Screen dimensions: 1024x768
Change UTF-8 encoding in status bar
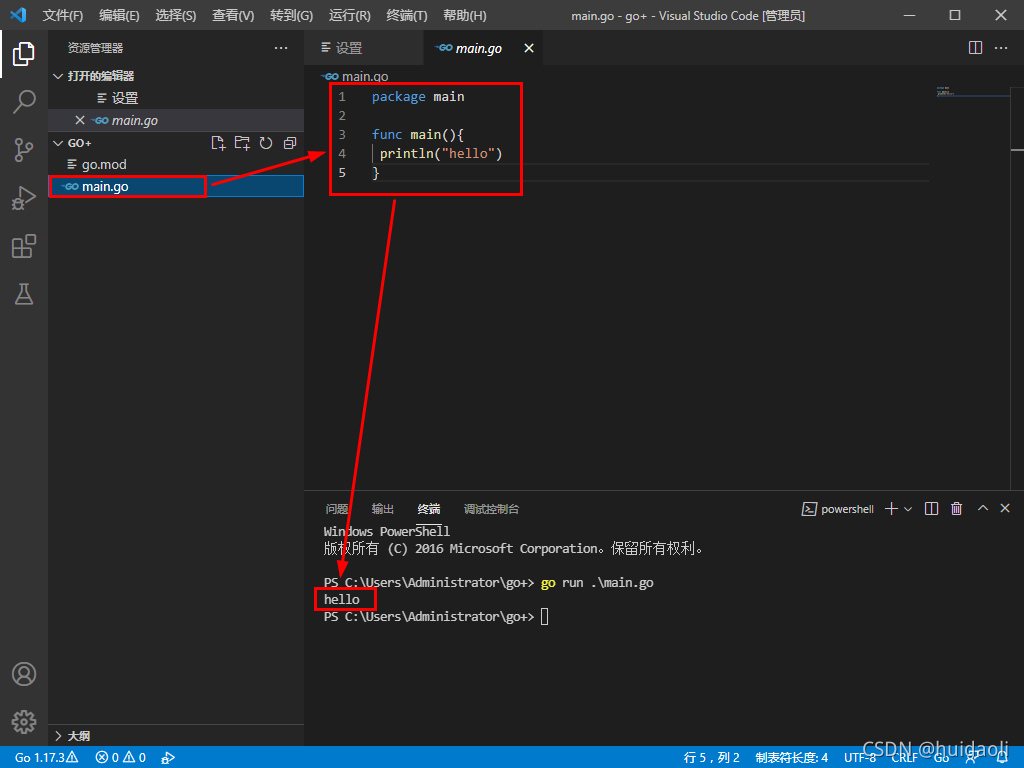coord(859,758)
